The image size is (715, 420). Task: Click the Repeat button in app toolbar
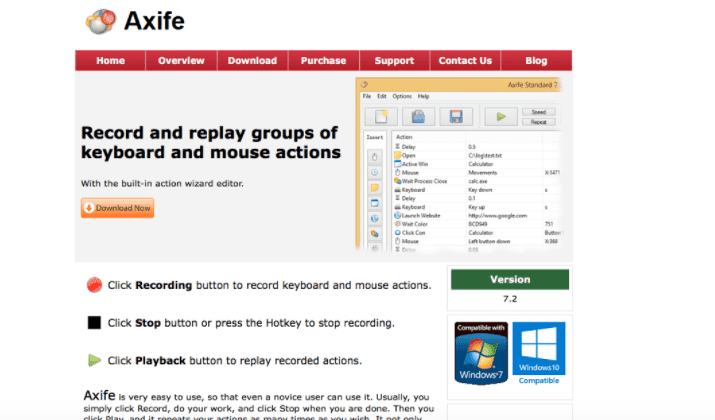click(539, 122)
